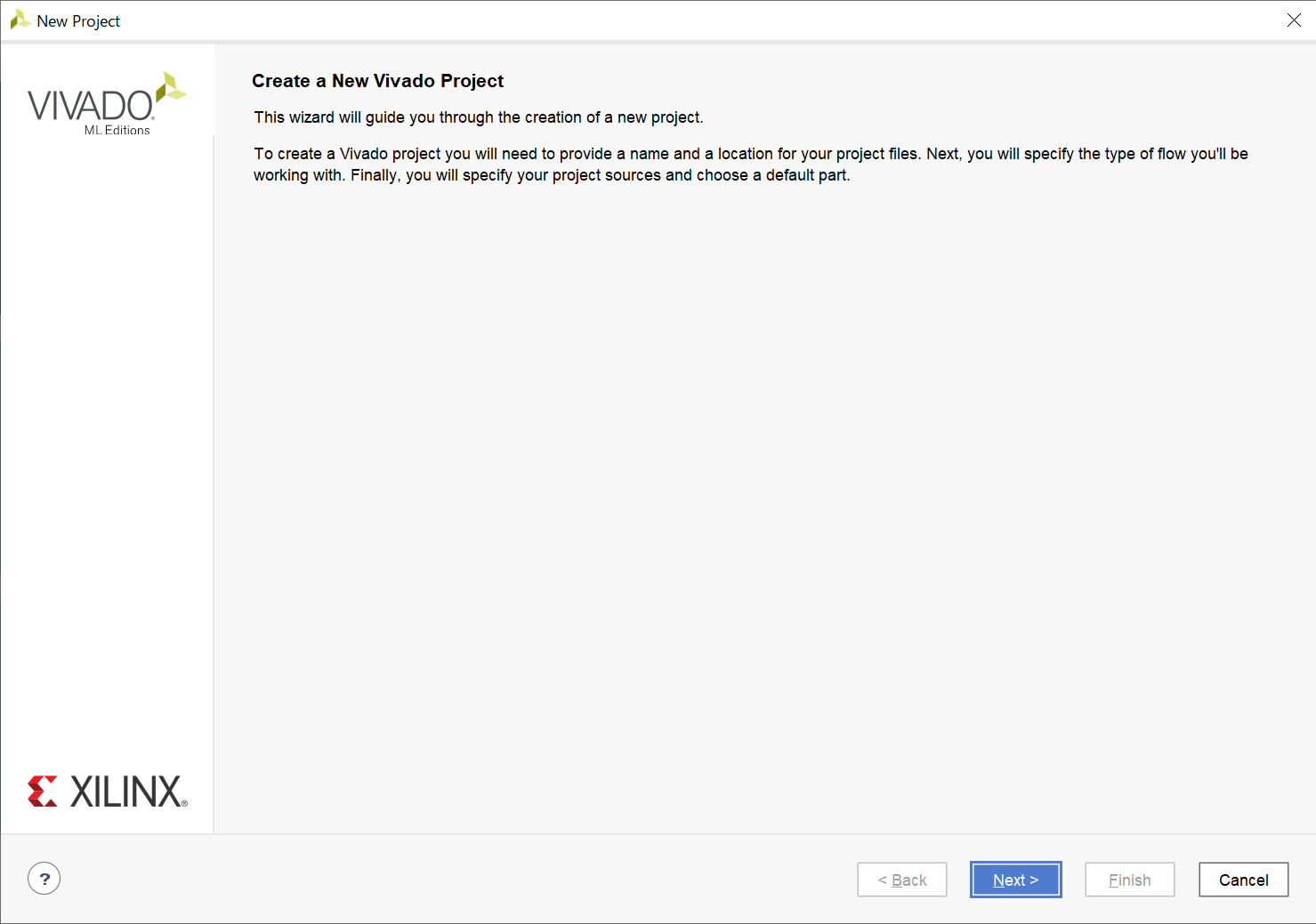The height and width of the screenshot is (924, 1316).
Task: Click the greyed-out Back button
Action: coord(901,880)
